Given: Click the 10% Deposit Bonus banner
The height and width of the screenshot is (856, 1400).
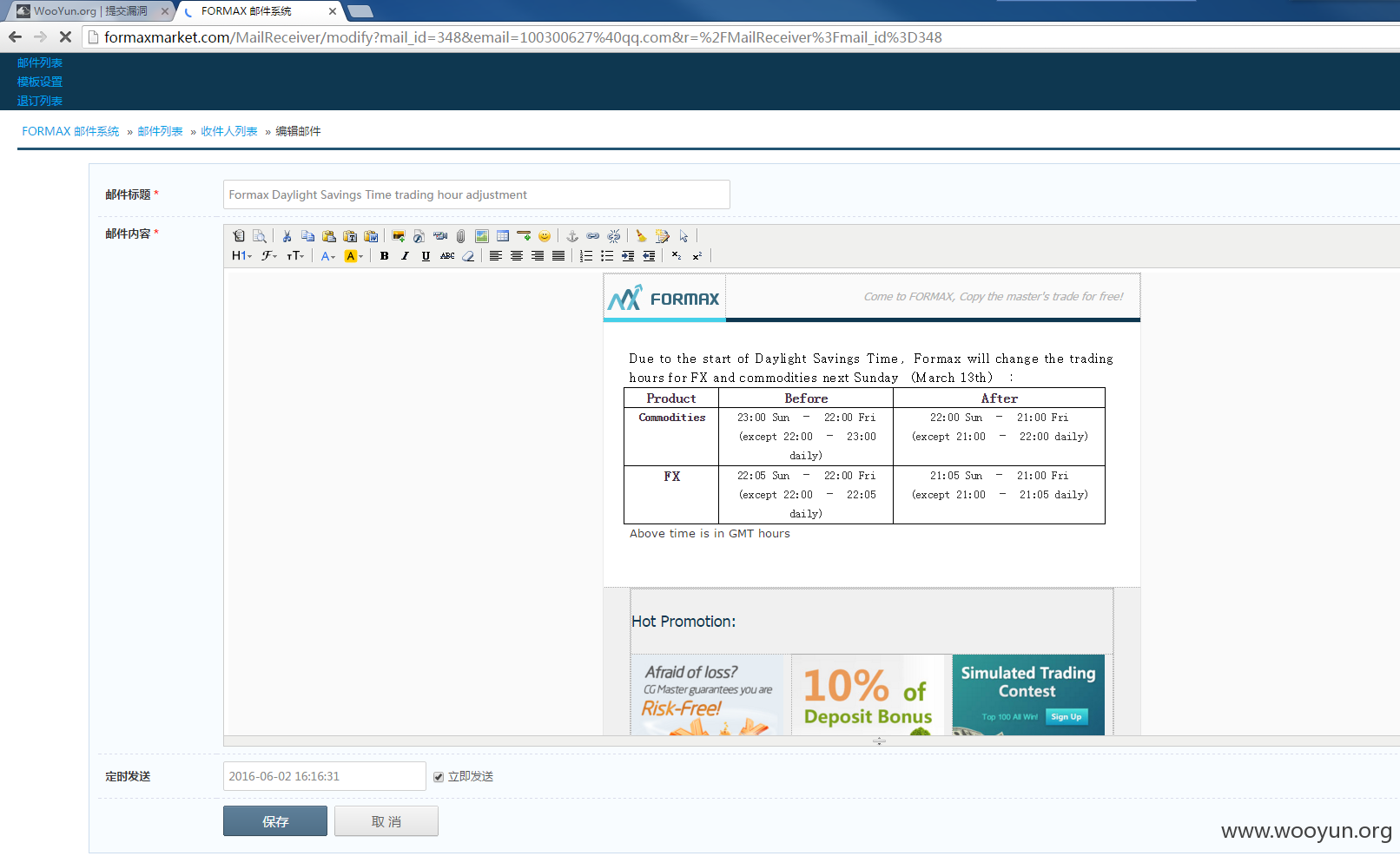Looking at the screenshot, I should coord(868,695).
